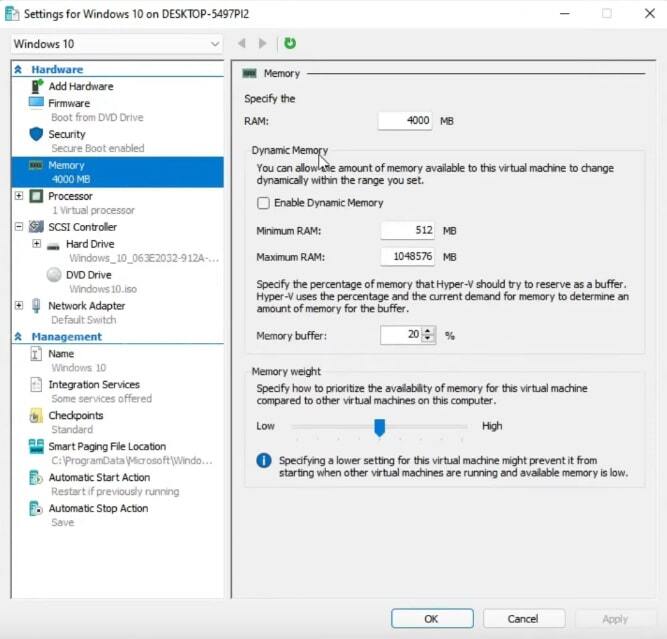The image size is (667, 639).
Task: Click the OK button
Action: [432, 619]
